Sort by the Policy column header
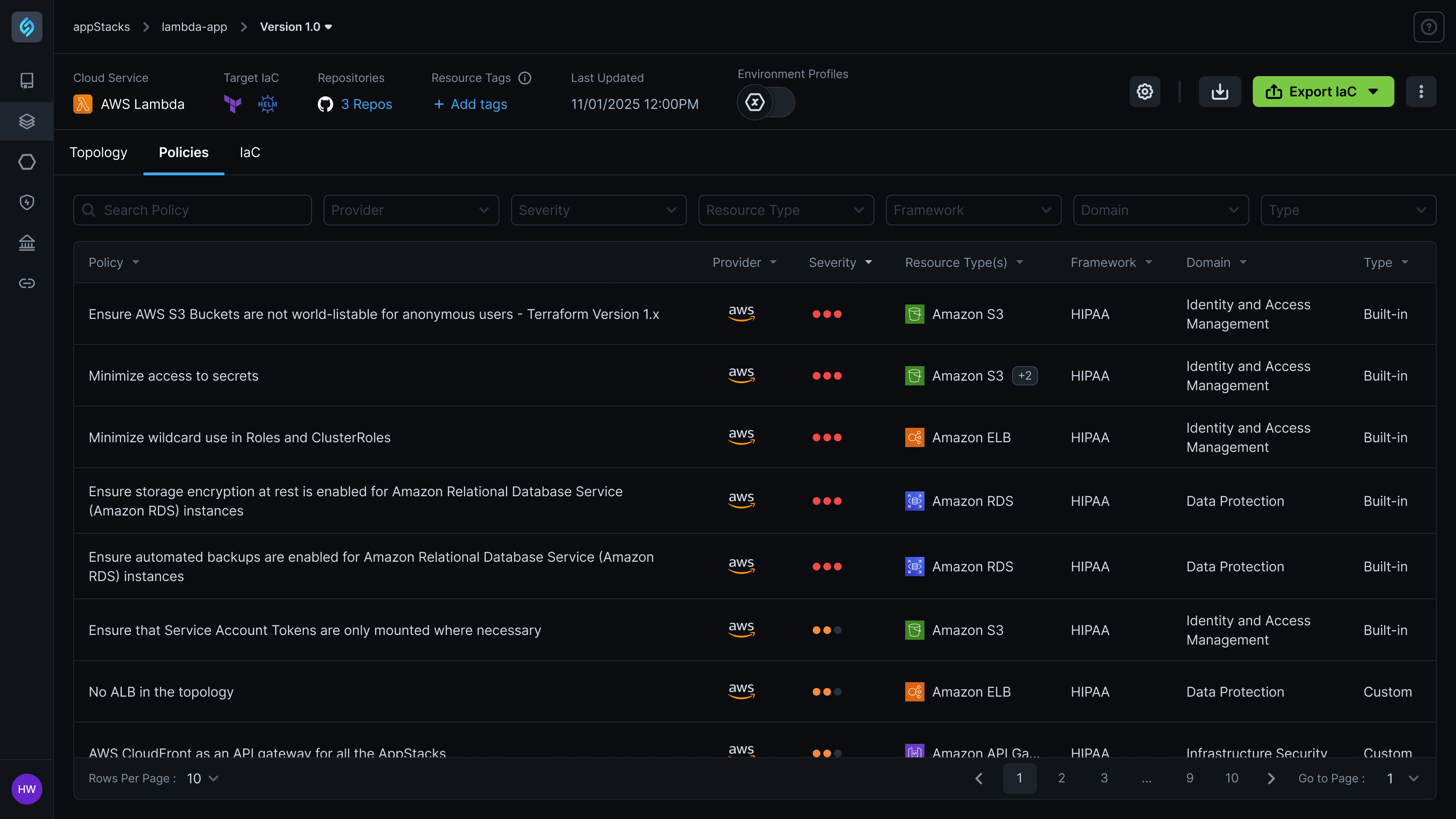Viewport: 1456px width, 819px height. coord(114,263)
